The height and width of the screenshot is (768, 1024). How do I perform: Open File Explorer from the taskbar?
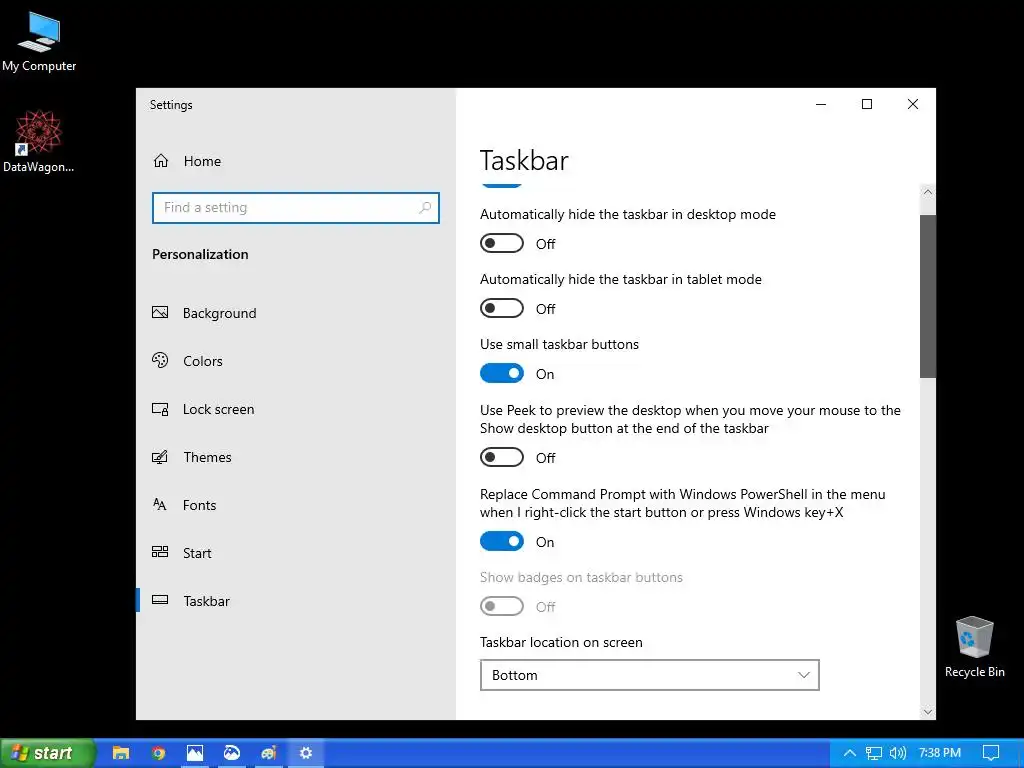[x=121, y=753]
